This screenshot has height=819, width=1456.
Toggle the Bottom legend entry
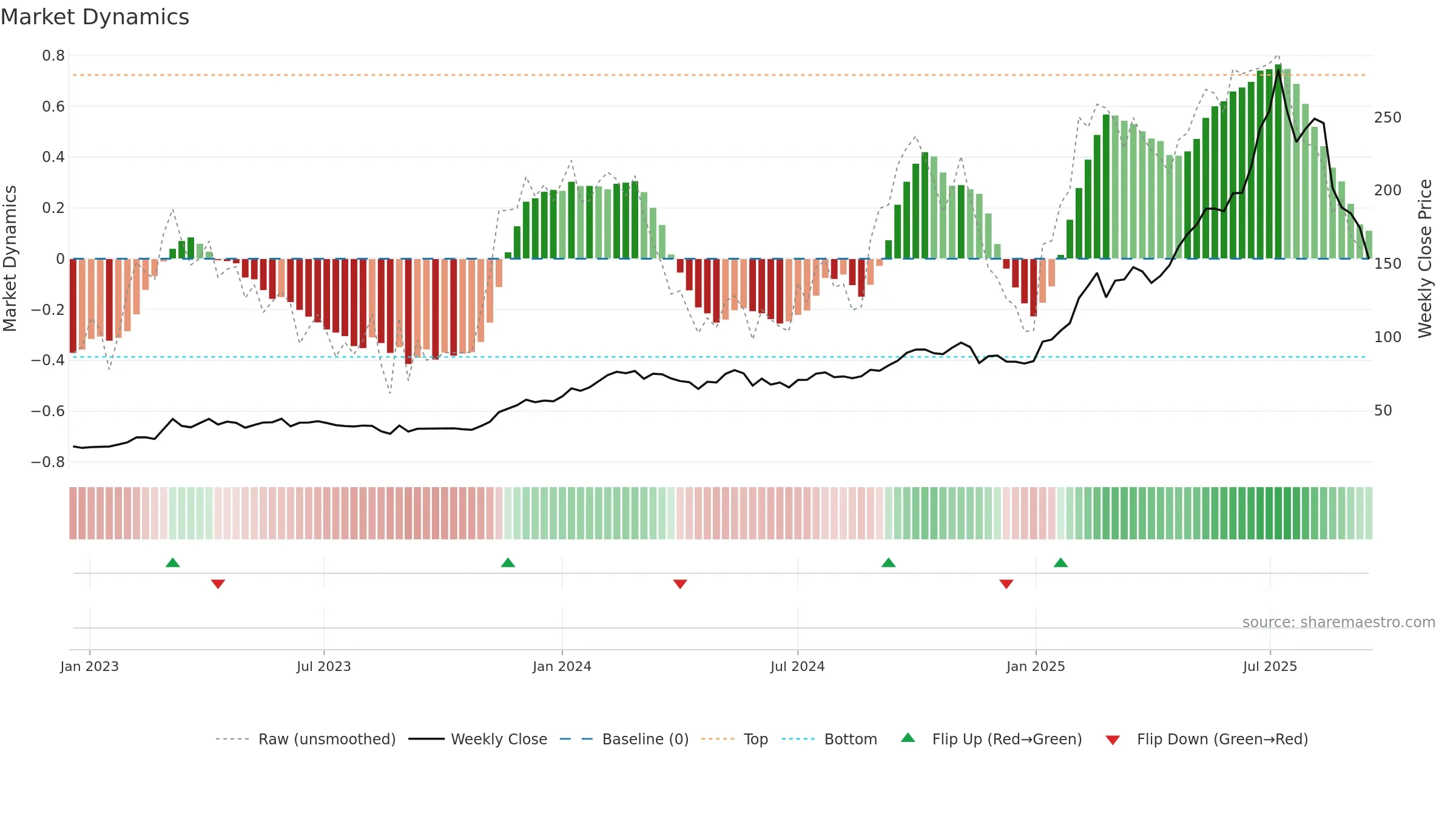point(829,739)
